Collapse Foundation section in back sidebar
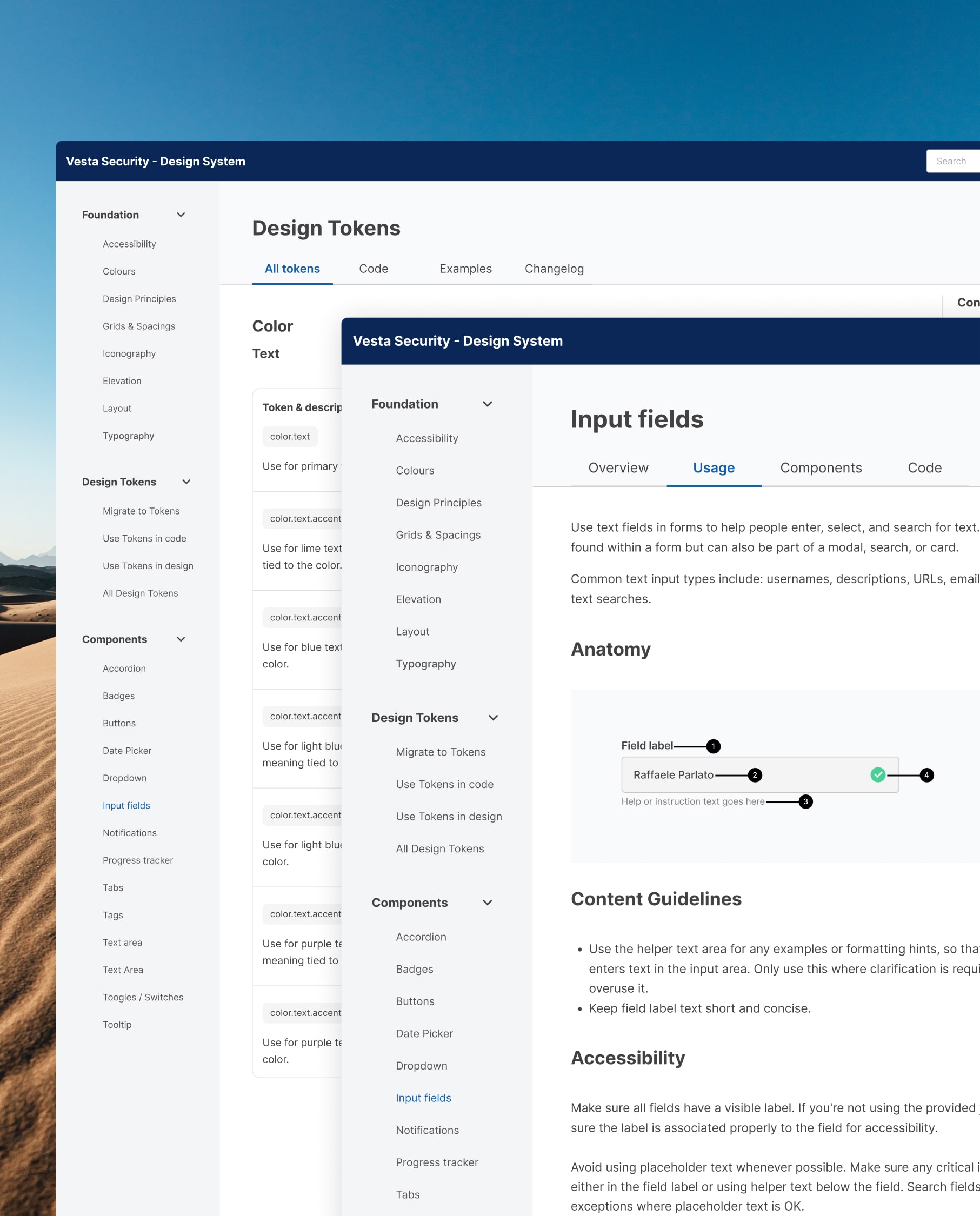 [181, 215]
